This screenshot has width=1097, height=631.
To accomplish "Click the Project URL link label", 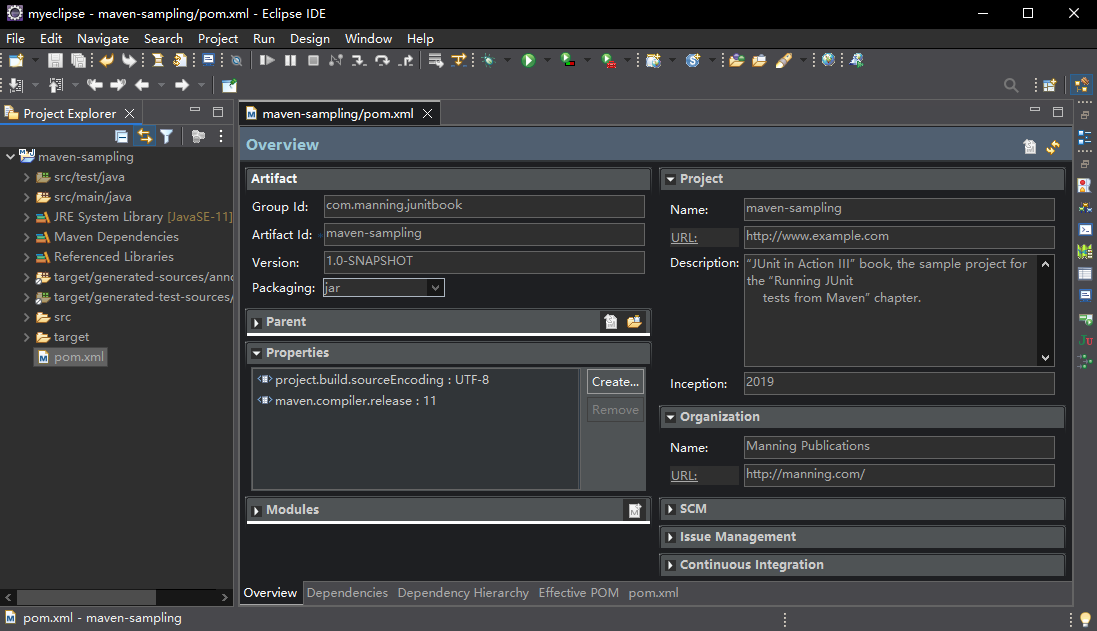I will (x=684, y=238).
